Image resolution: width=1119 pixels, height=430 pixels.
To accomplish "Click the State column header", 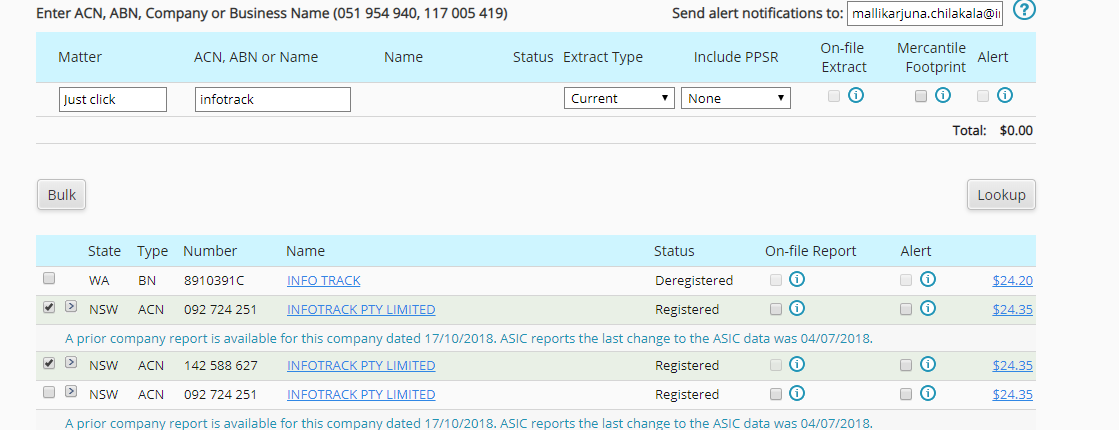I will click(104, 251).
